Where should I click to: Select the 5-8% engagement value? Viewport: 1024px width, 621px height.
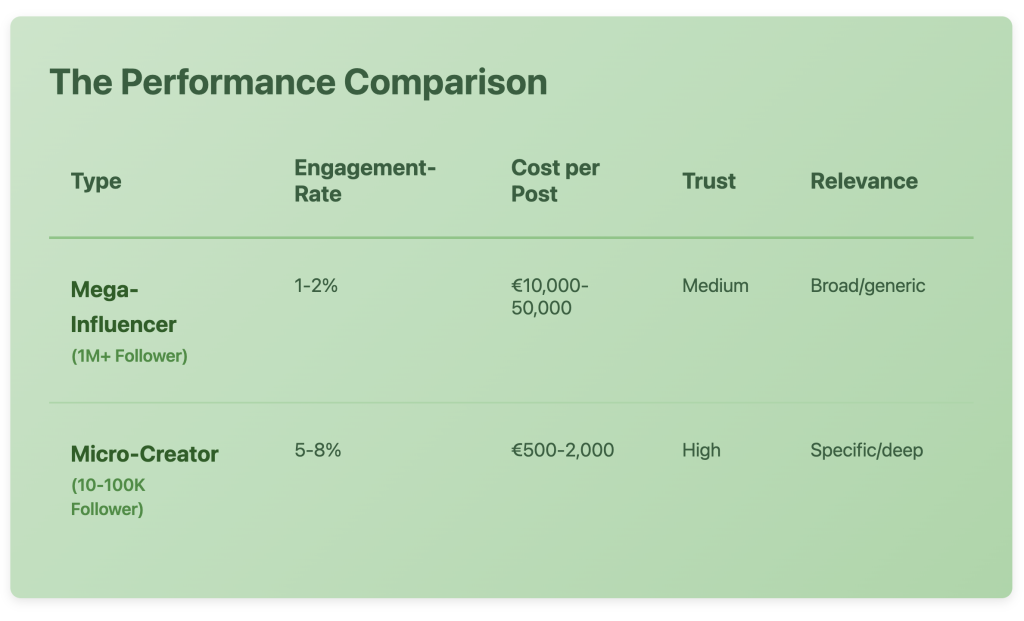point(318,450)
